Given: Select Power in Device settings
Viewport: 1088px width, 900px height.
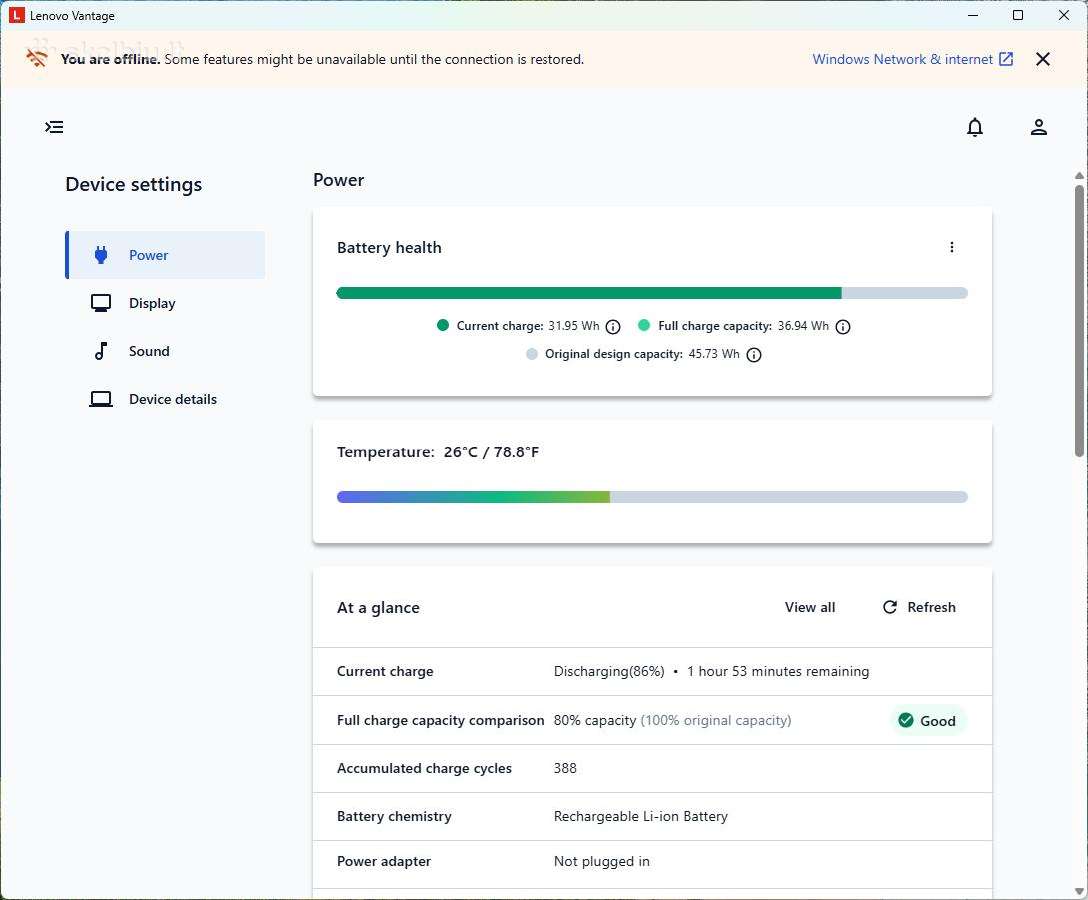Looking at the screenshot, I should 165,255.
